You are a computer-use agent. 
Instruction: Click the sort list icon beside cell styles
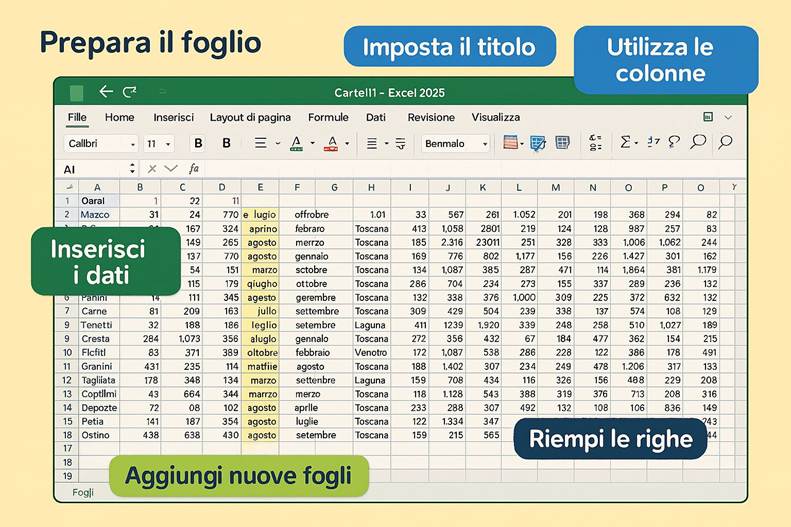(x=595, y=143)
